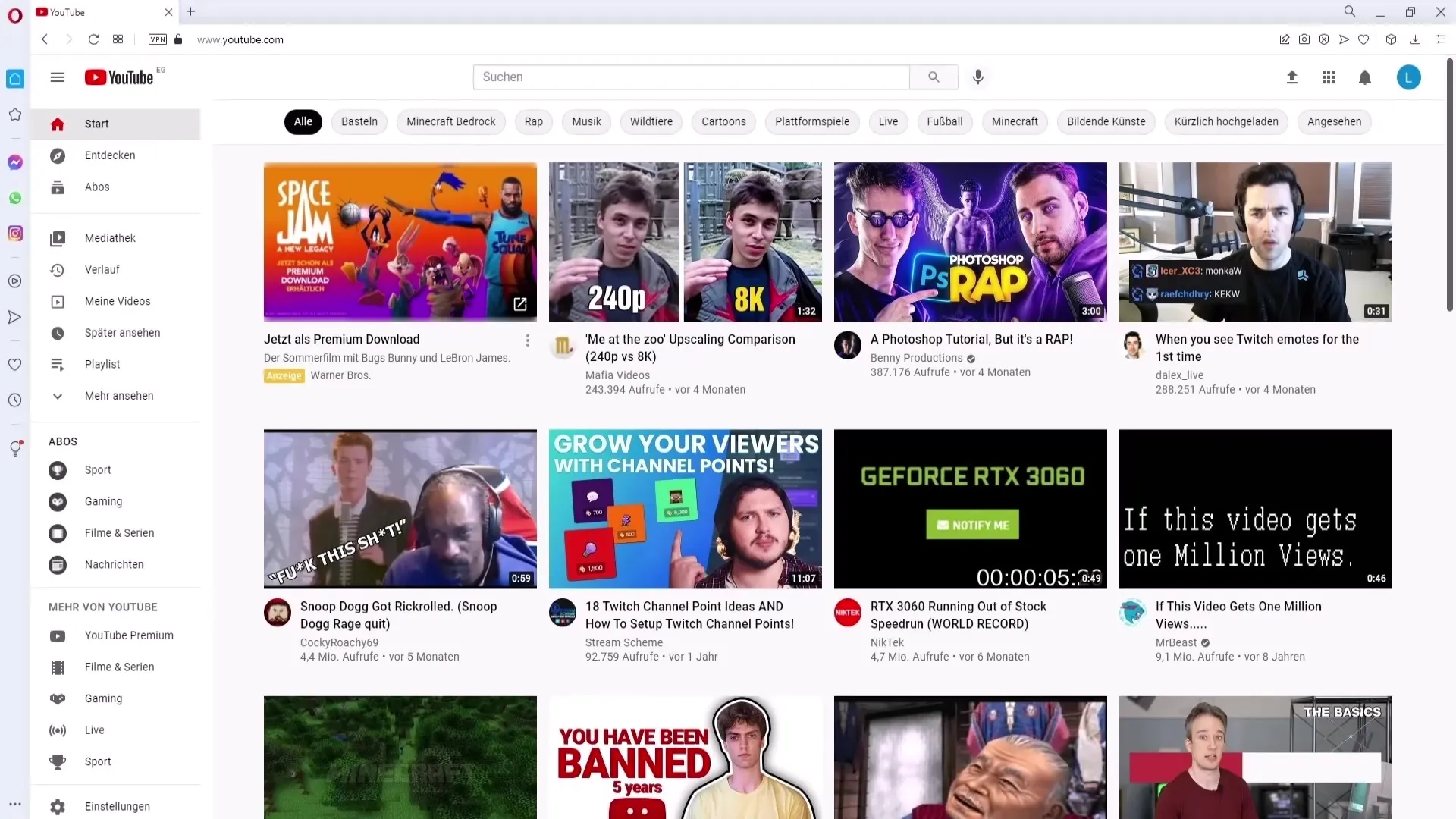This screenshot has width=1456, height=819.
Task: Select the Basteln filter chip
Action: [x=359, y=121]
